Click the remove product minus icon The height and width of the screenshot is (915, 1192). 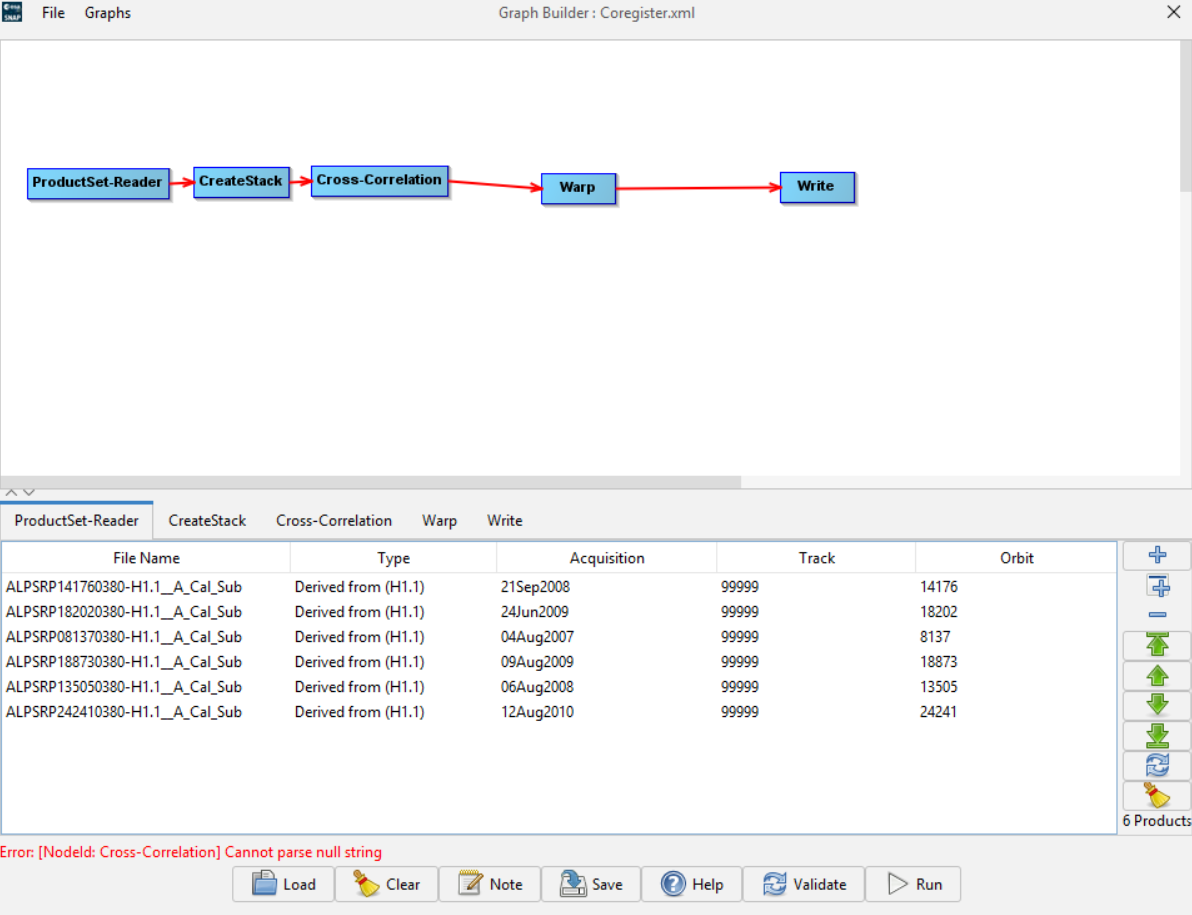(1157, 615)
